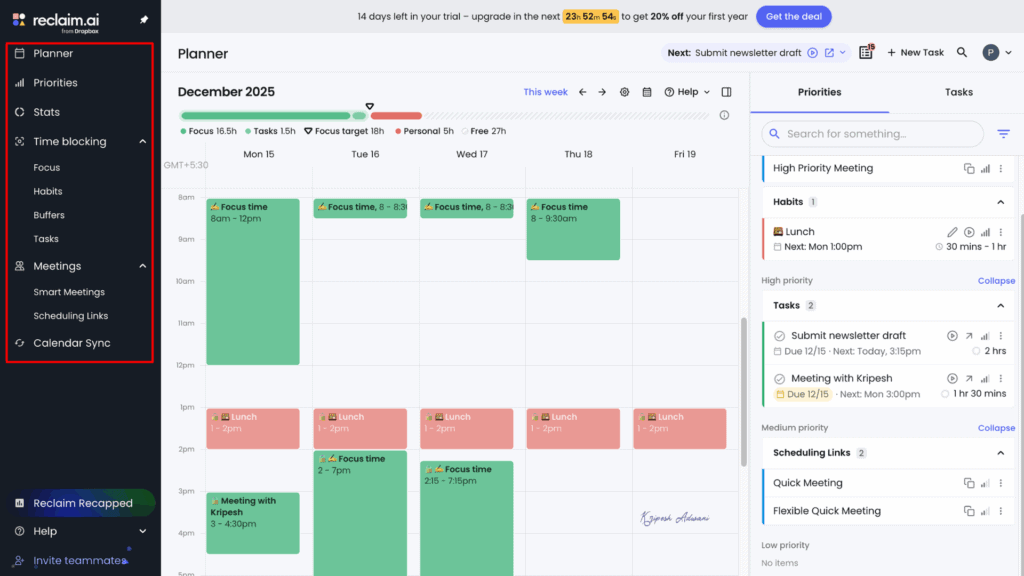Edit the Lunch habit with the pencil icon
This screenshot has width=1024, height=576.
952,231
